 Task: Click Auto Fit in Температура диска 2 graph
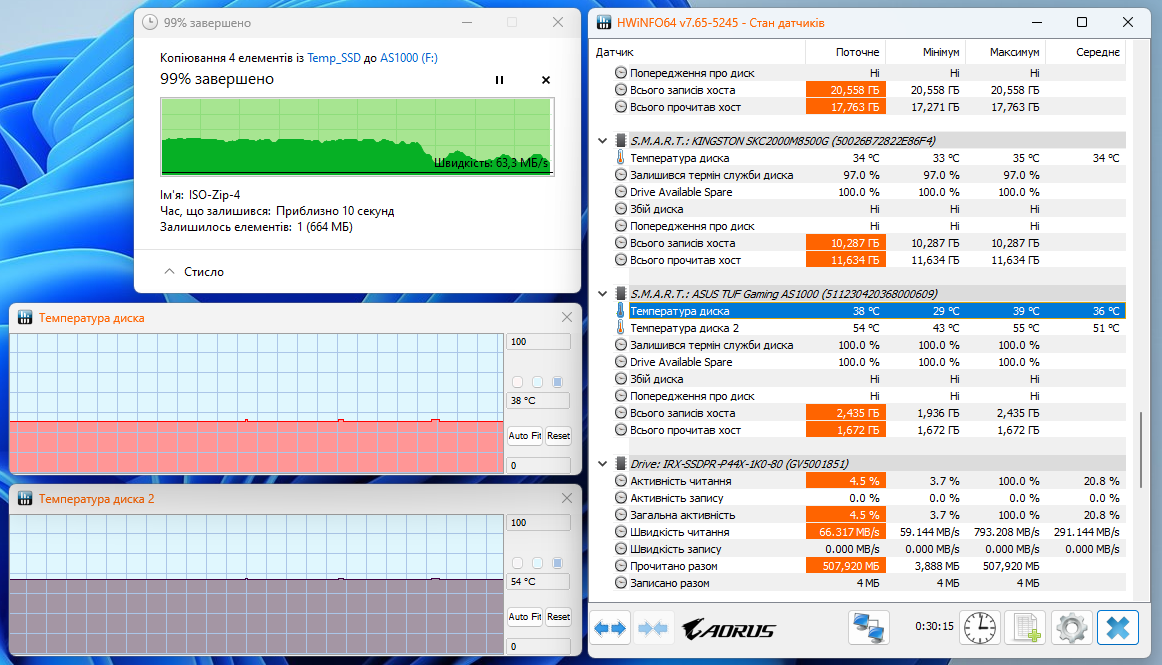coord(525,617)
